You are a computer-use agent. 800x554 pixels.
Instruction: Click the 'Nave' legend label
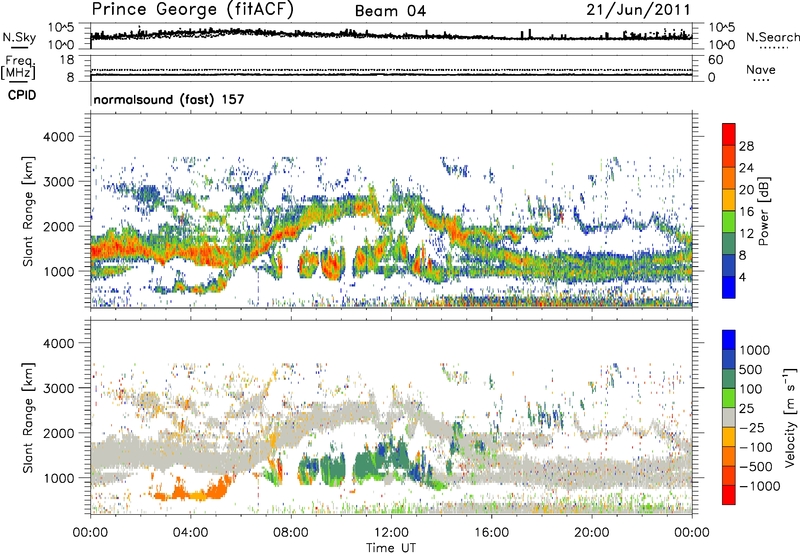coord(761,69)
